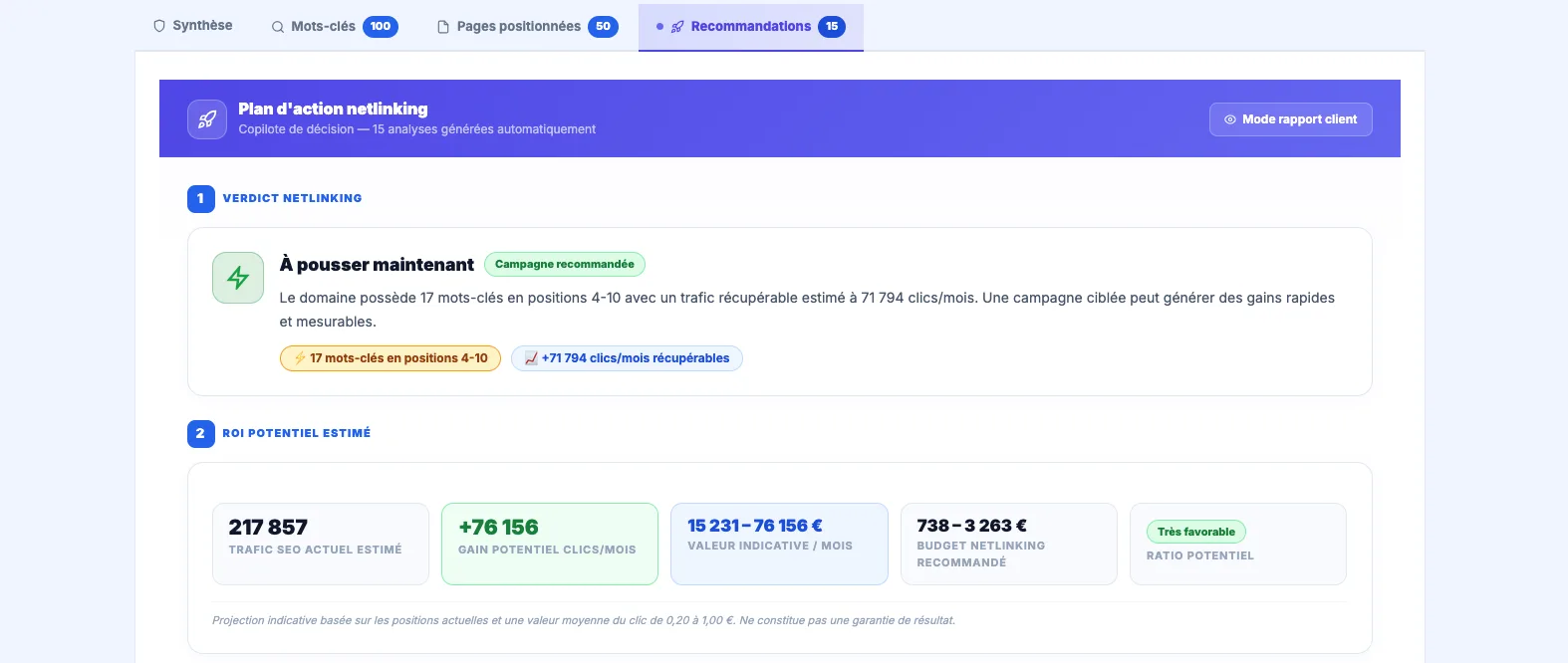The width and height of the screenshot is (1568, 663).
Task: Select the Recommandations tab
Action: [751, 27]
